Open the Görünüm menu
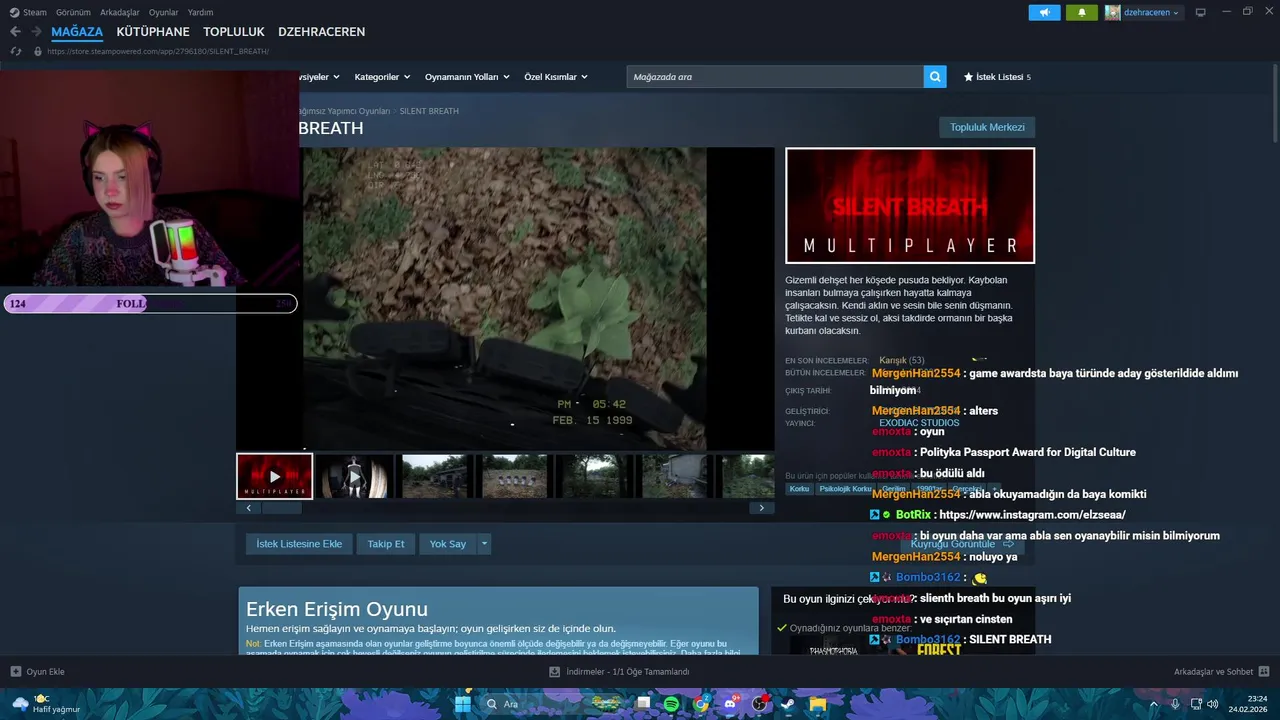Image resolution: width=1280 pixels, height=720 pixels. tap(73, 12)
